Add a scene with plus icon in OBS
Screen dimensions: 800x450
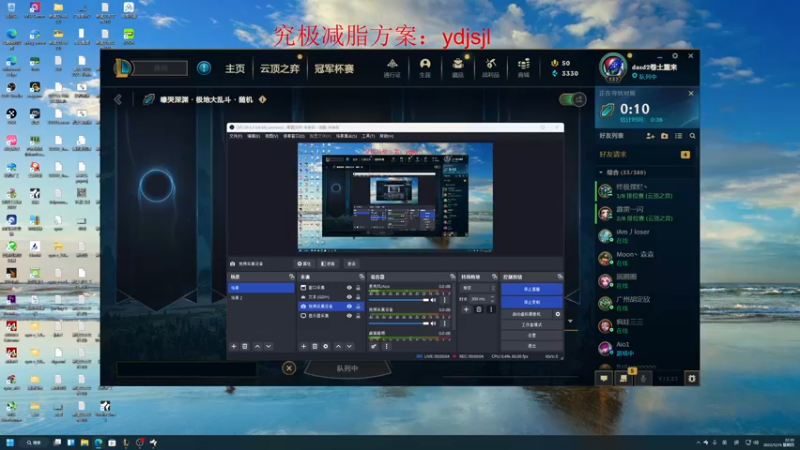coord(234,346)
